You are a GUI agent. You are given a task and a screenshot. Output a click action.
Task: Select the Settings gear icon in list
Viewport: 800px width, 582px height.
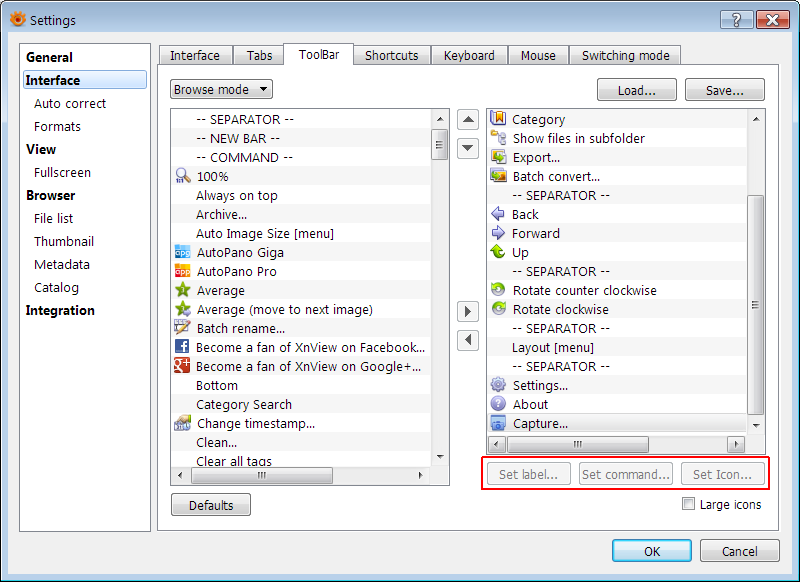(x=498, y=385)
